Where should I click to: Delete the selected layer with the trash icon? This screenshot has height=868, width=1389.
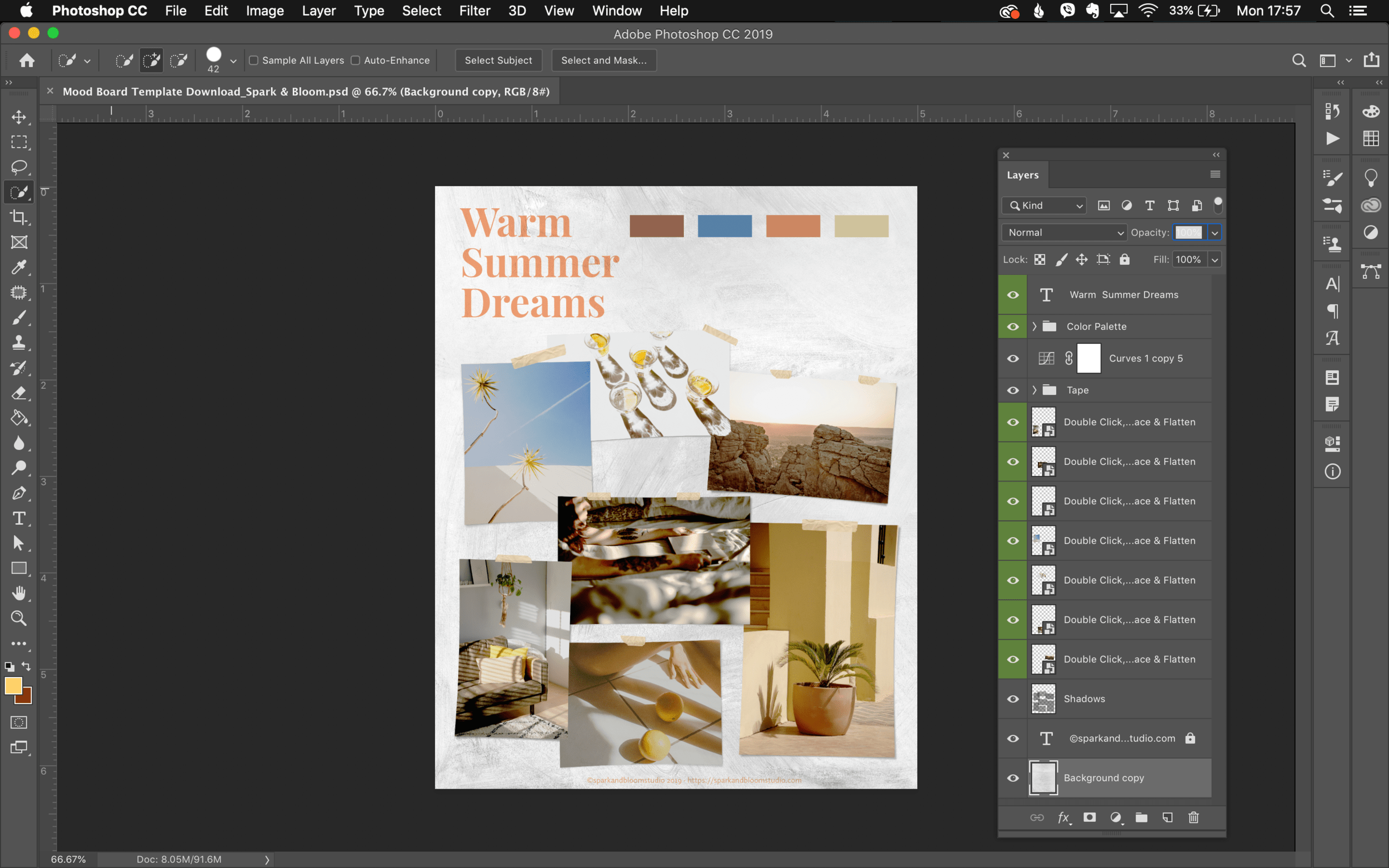click(1194, 817)
